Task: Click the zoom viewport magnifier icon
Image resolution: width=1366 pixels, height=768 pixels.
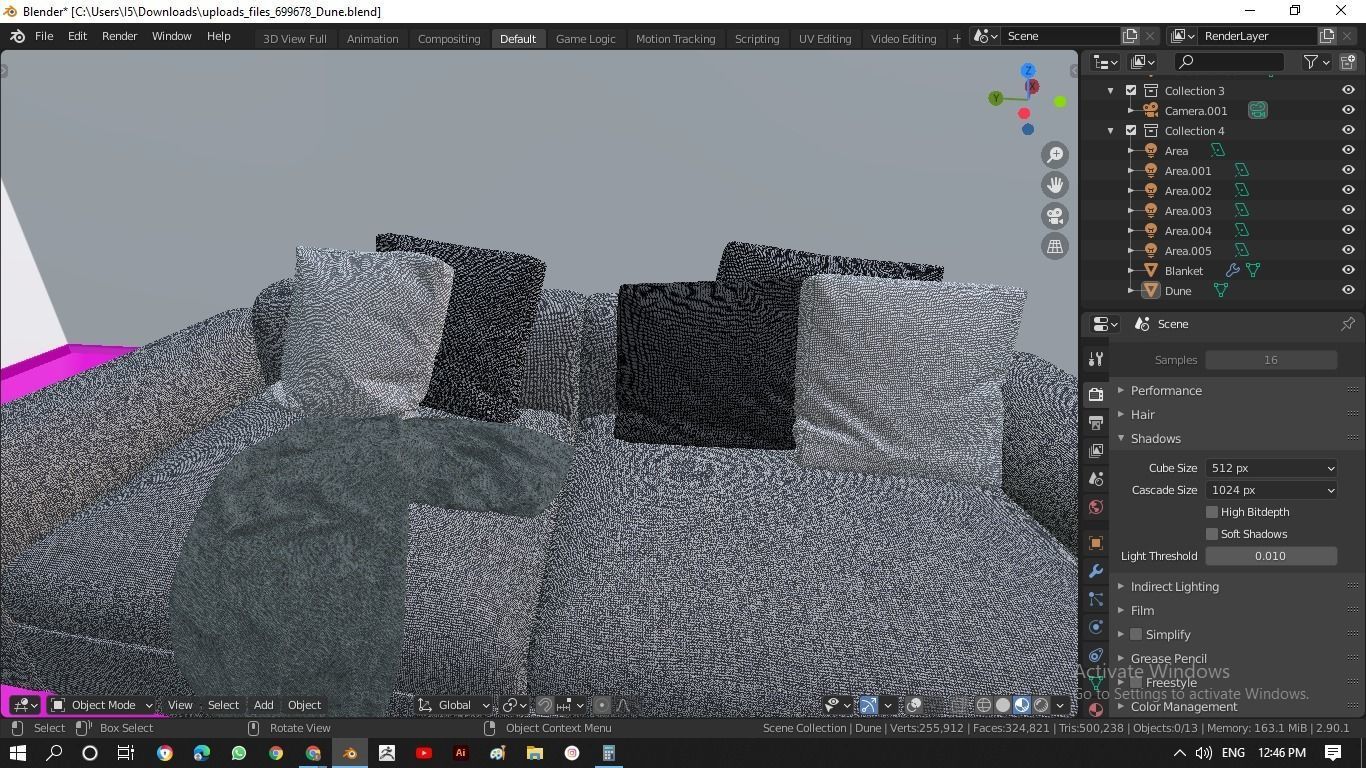Action: pos(1055,154)
